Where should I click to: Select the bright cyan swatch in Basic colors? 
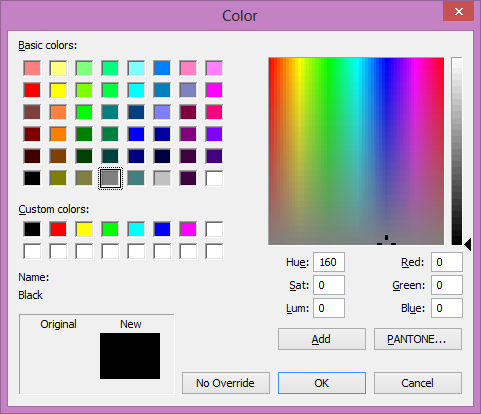pos(136,90)
